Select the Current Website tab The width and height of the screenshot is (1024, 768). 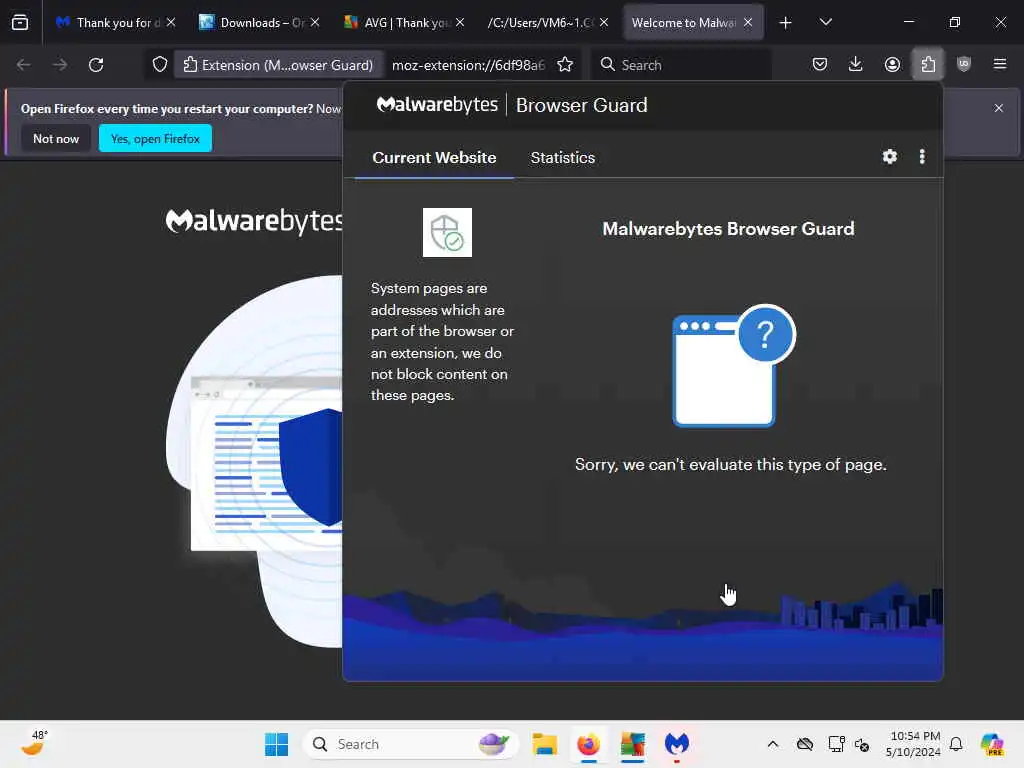click(434, 157)
